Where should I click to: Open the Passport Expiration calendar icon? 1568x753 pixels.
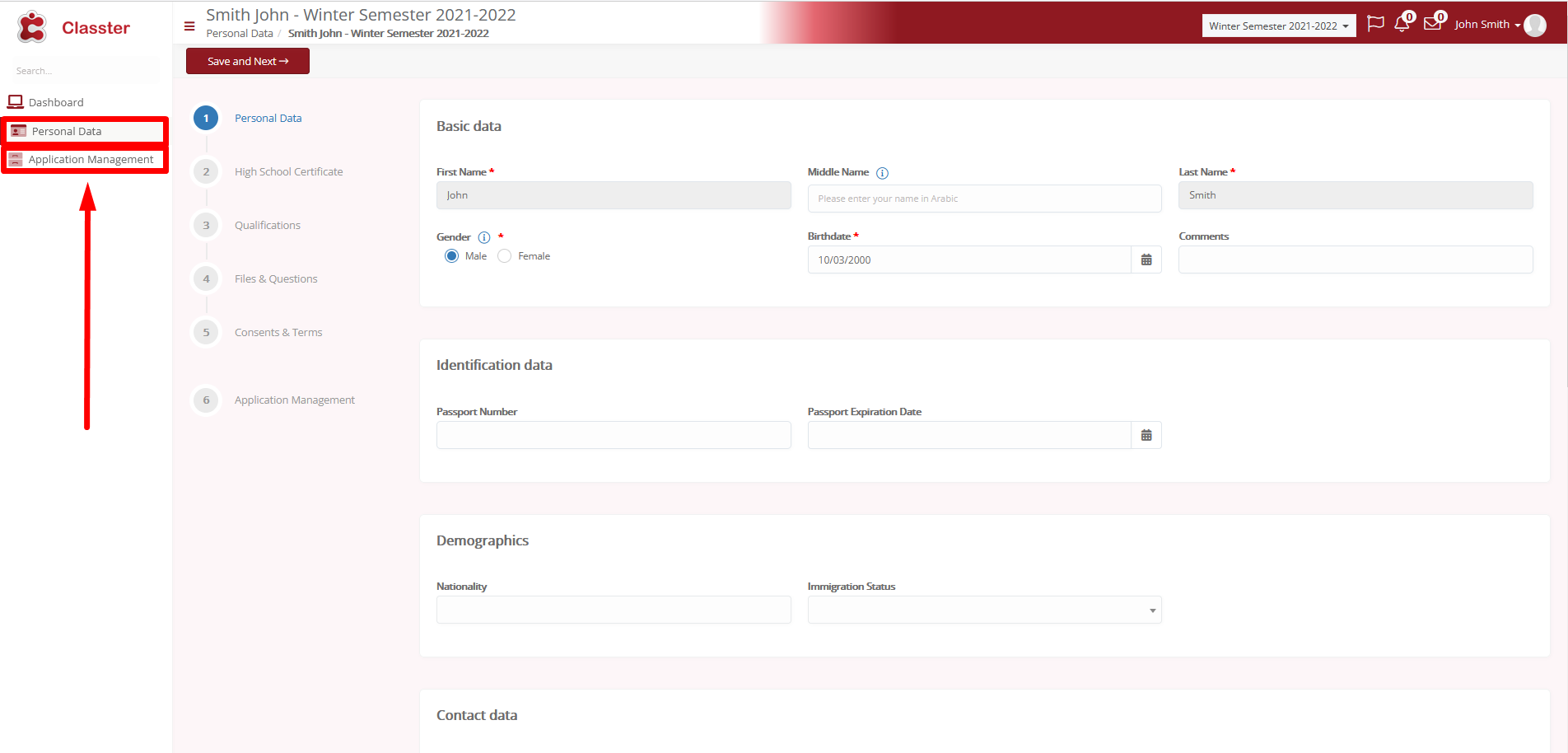click(x=1146, y=435)
